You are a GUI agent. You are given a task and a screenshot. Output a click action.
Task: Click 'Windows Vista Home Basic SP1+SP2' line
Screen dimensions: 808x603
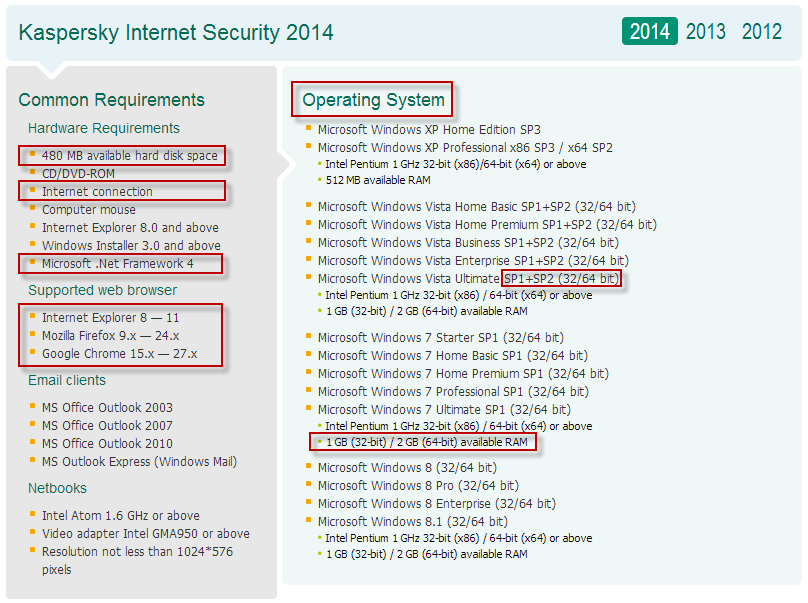(477, 207)
